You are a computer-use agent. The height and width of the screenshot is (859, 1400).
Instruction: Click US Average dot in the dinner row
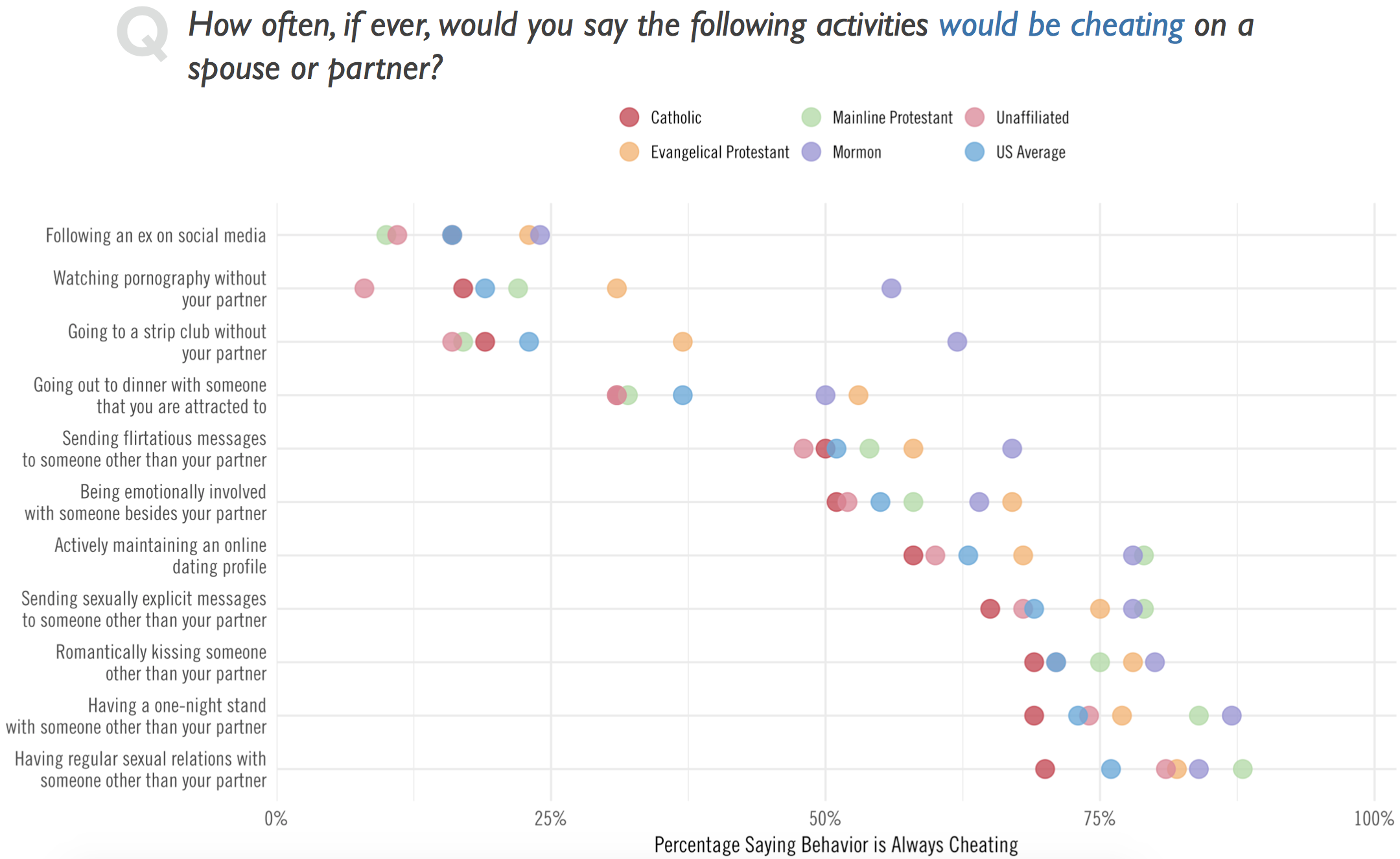point(682,395)
